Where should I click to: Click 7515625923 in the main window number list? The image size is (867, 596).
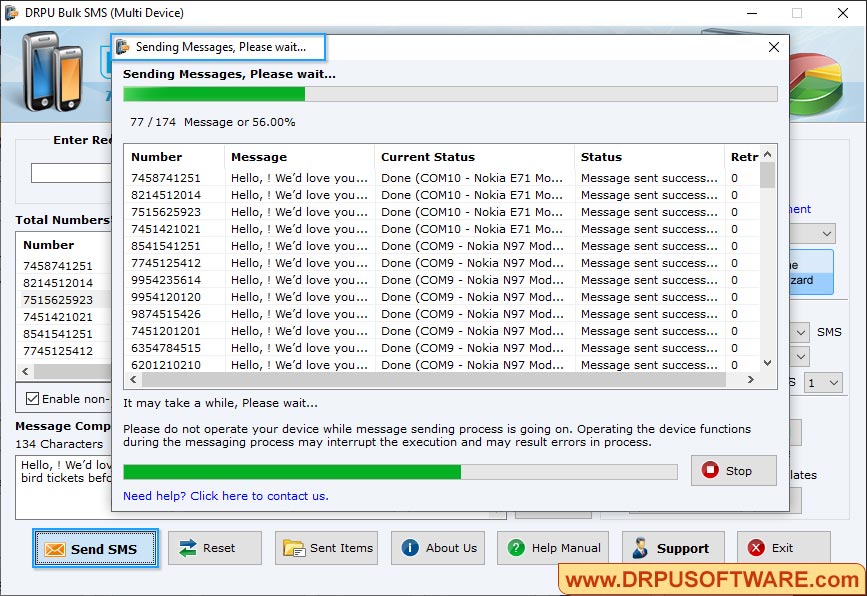tap(58, 300)
